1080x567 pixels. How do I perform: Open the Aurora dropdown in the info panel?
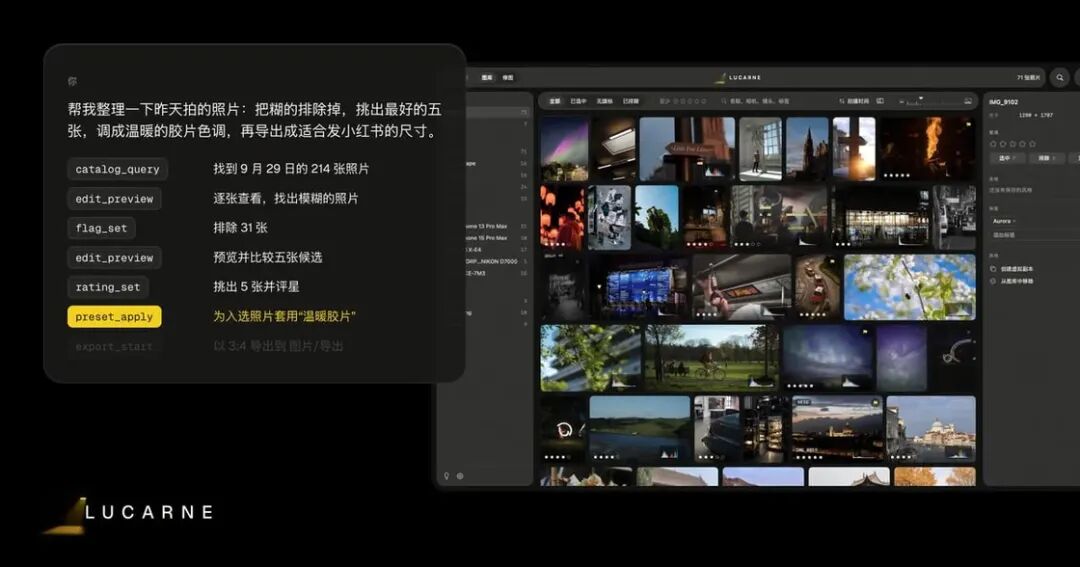click(1004, 221)
